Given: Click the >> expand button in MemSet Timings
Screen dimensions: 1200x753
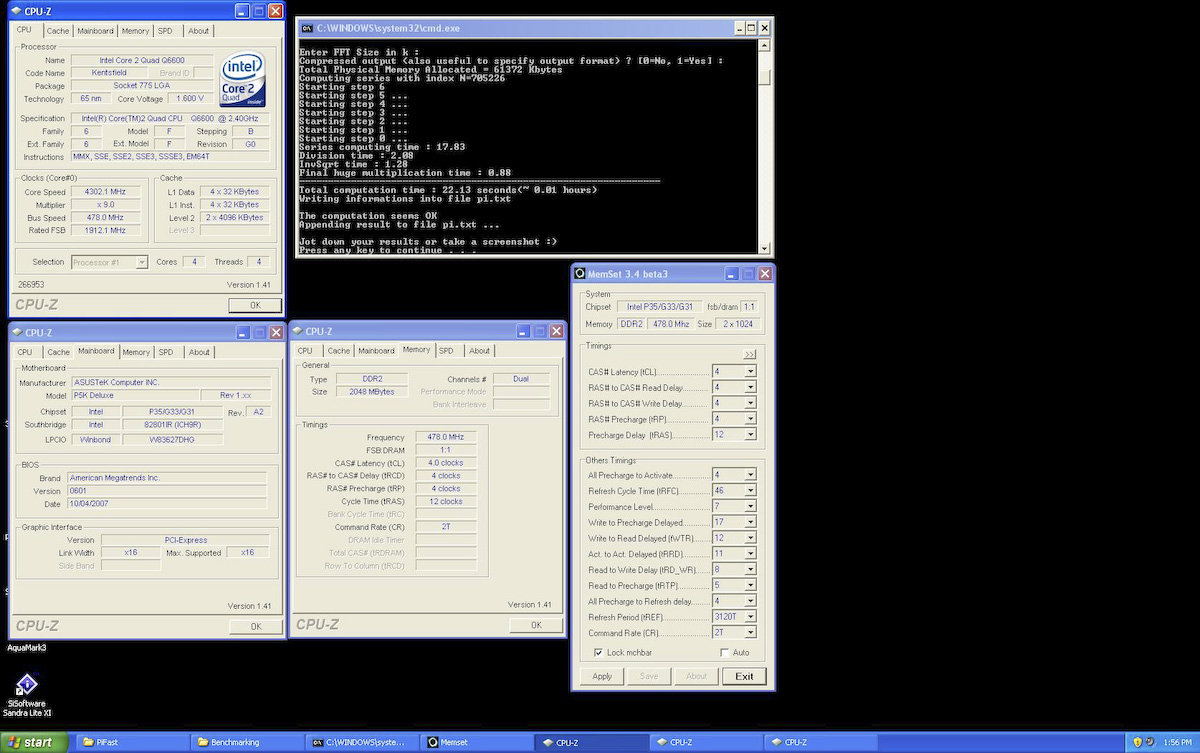Looking at the screenshot, I should click(749, 354).
